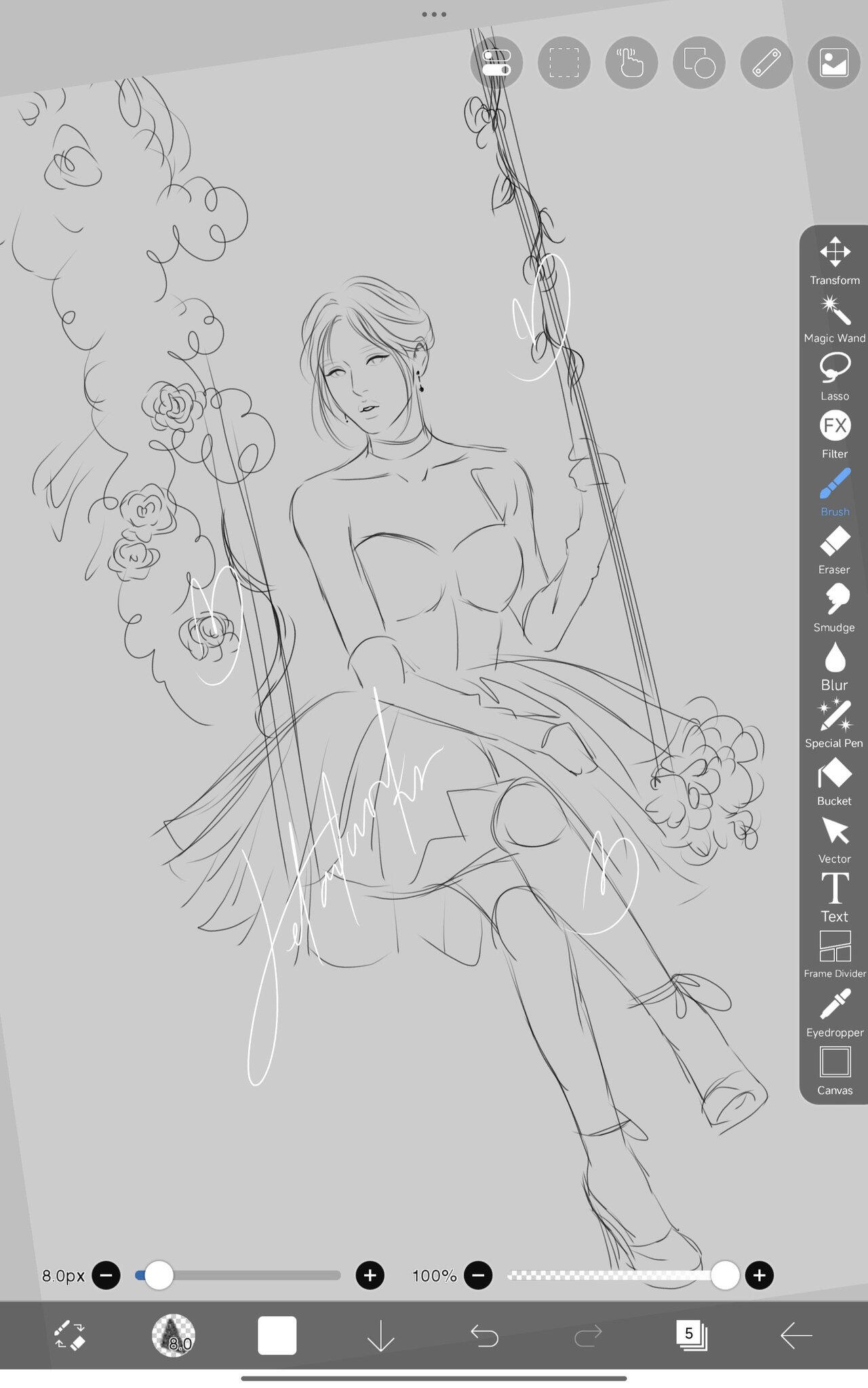This screenshot has width=868, height=1388.
Task: Open the FX Filter tool
Action: click(834, 435)
